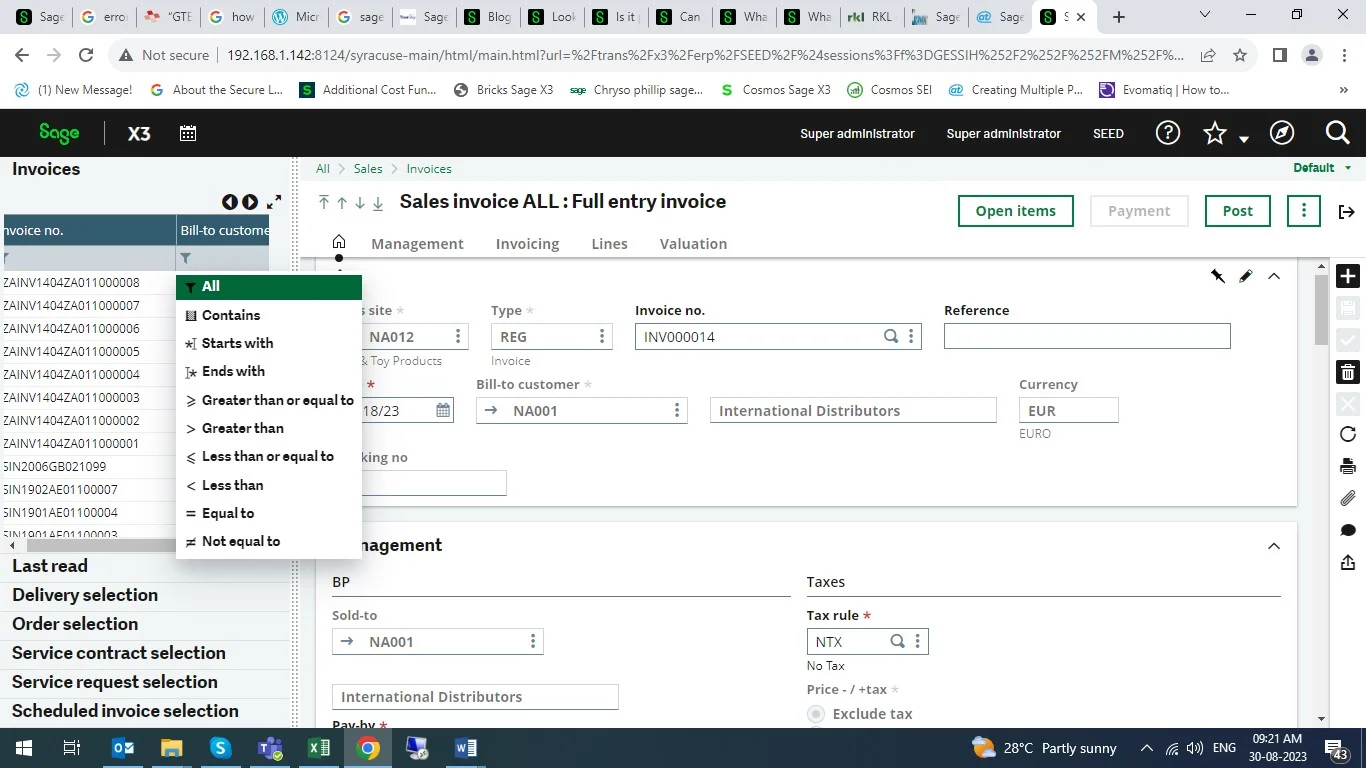The image size is (1366, 768).
Task: Open actions menu for Sold-to NA001
Action: [533, 641]
